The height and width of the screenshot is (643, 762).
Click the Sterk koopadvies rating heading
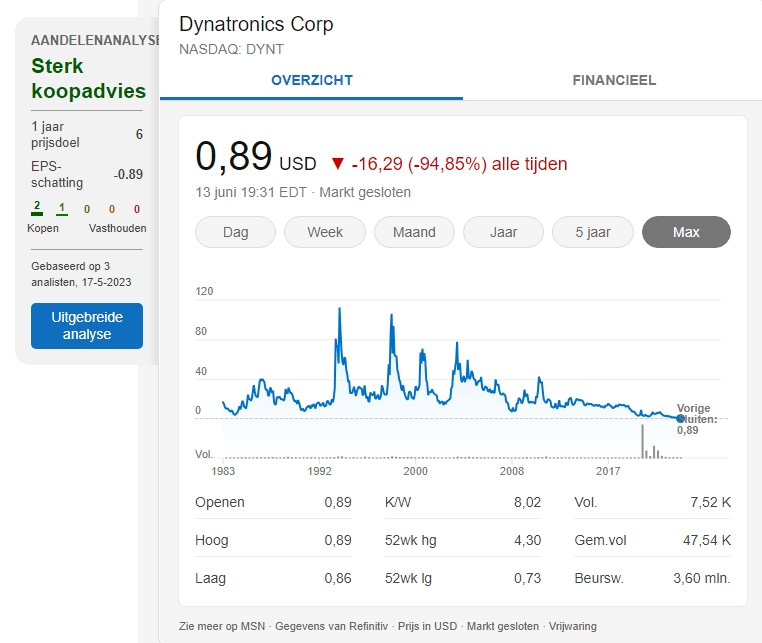[88, 78]
